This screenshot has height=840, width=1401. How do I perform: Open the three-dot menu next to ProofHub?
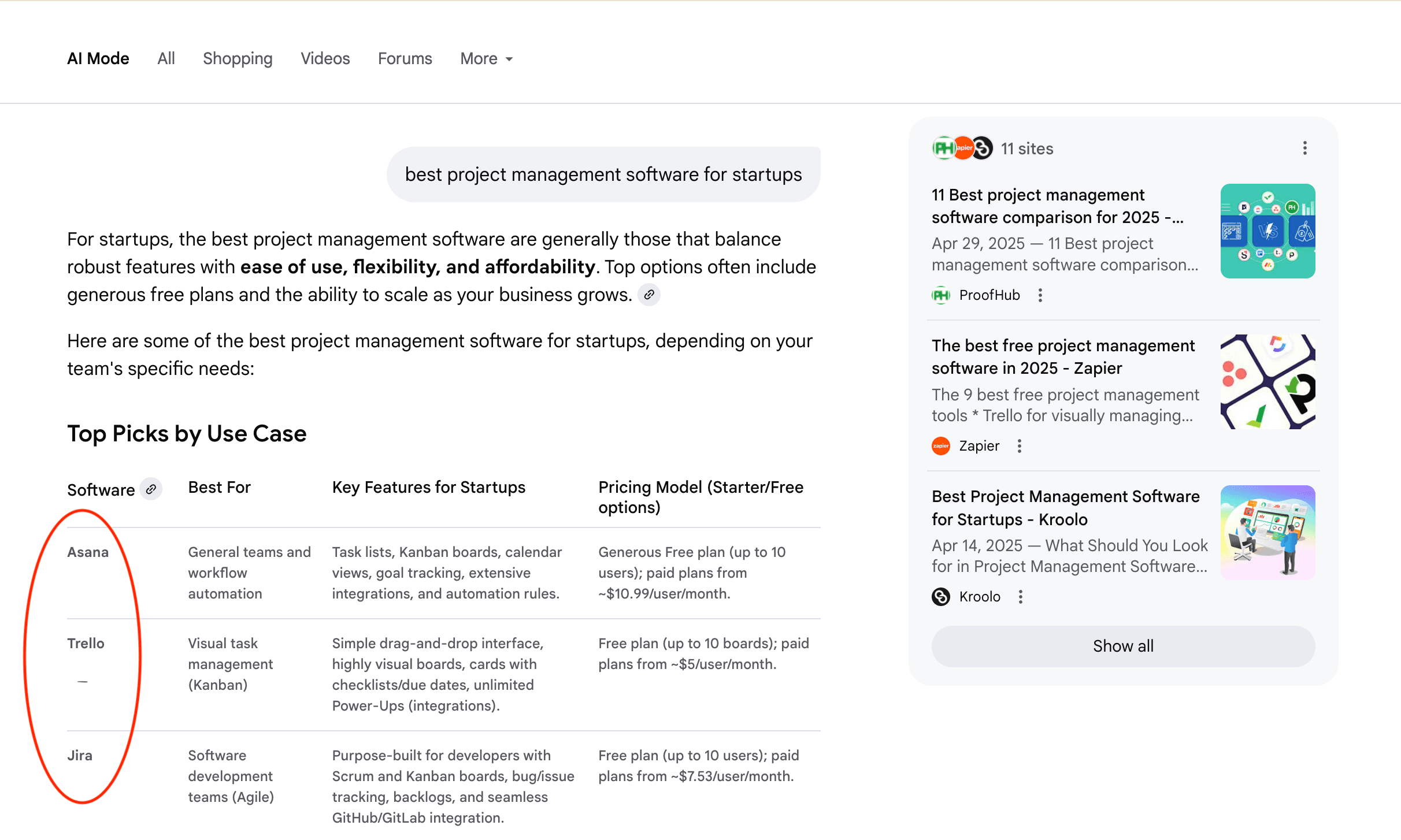[x=1040, y=295]
